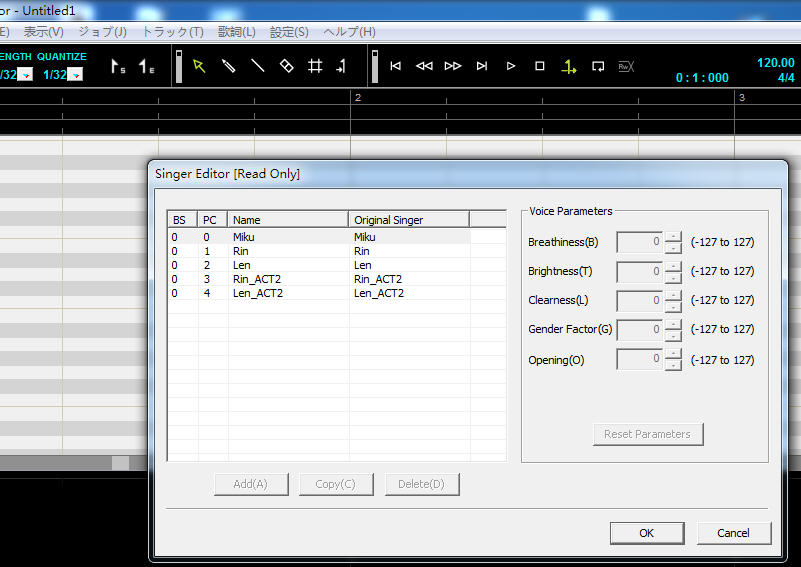Toggle the yellow start-position marker icon
The width and height of the screenshot is (801, 567).
pos(569,66)
